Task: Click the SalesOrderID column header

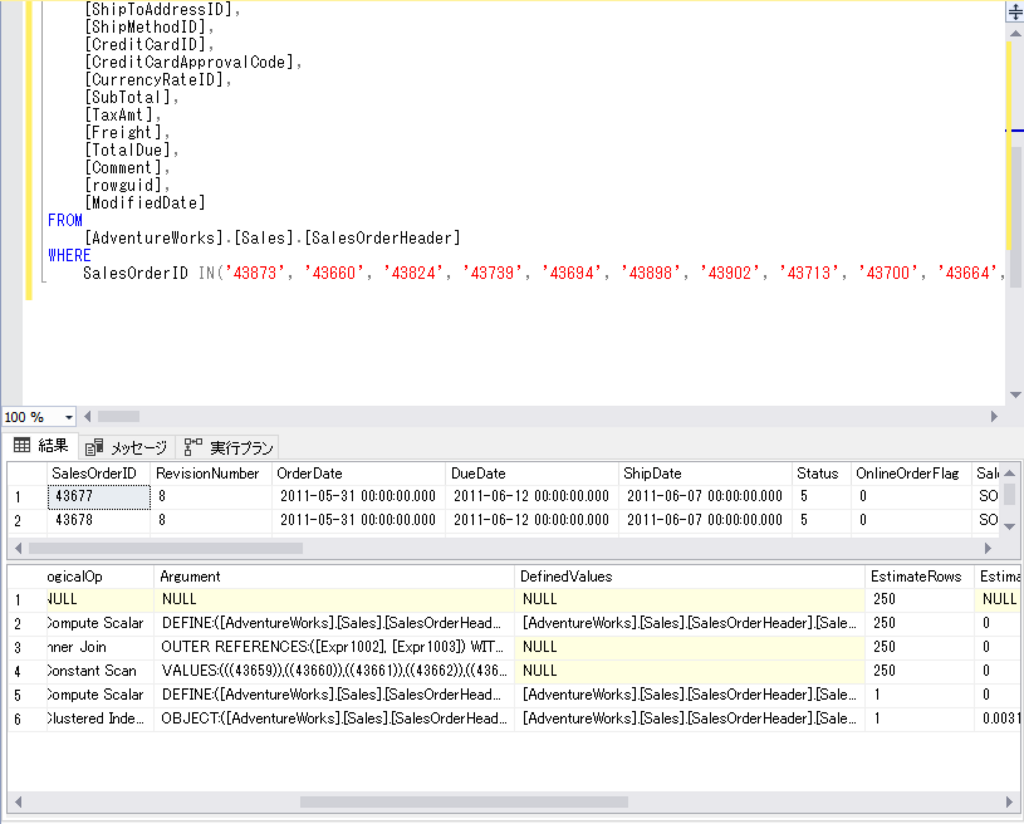Action: click(x=99, y=473)
